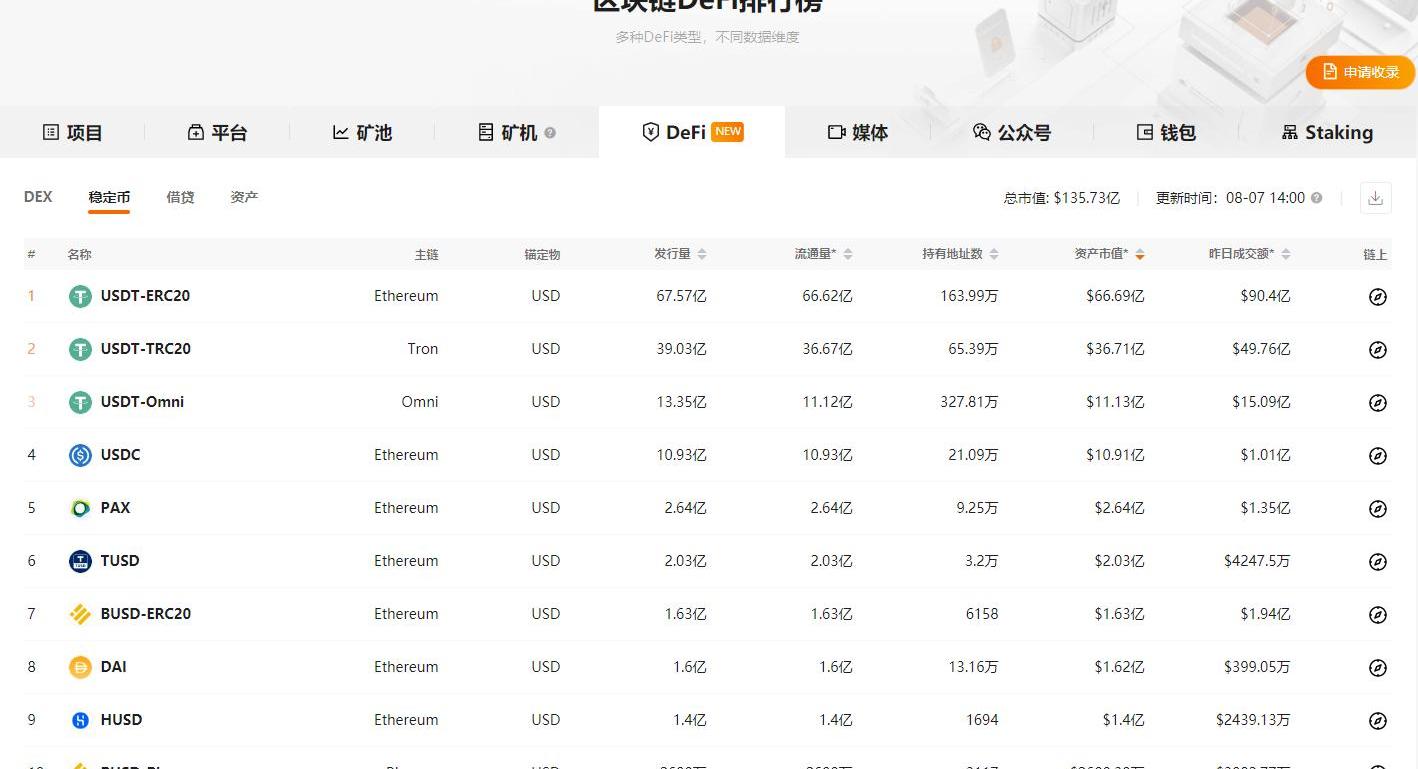Click the Omni chain cell

point(420,402)
